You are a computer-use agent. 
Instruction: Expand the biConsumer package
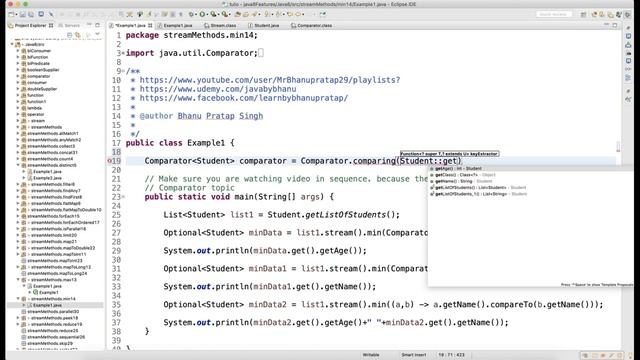(x=18, y=51)
